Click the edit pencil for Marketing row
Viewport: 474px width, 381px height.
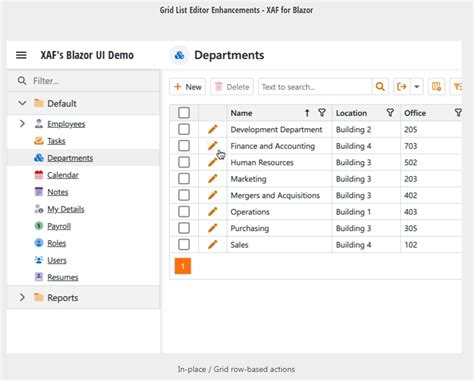[213, 179]
